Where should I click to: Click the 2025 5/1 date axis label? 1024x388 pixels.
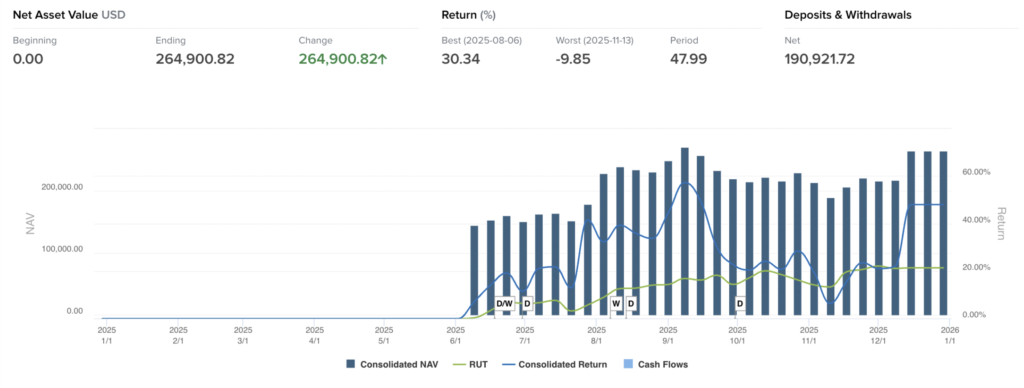tap(384, 336)
